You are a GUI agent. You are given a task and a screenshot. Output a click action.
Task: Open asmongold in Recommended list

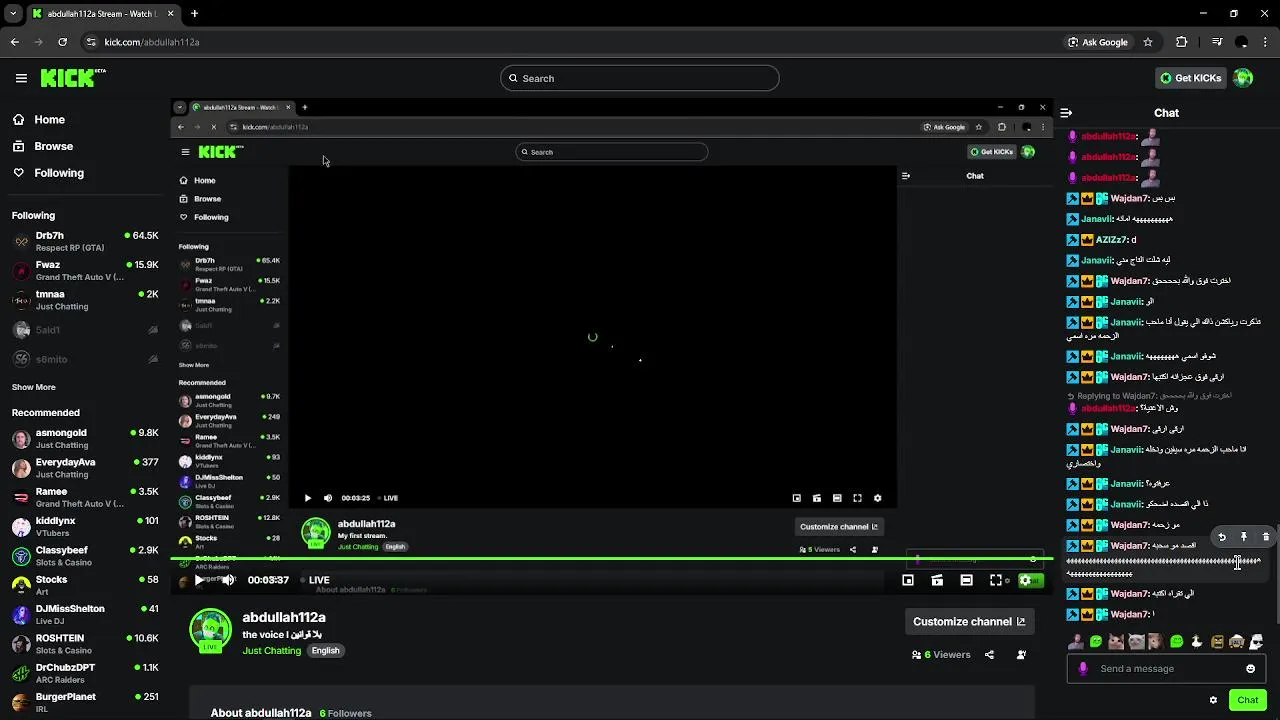[85, 439]
